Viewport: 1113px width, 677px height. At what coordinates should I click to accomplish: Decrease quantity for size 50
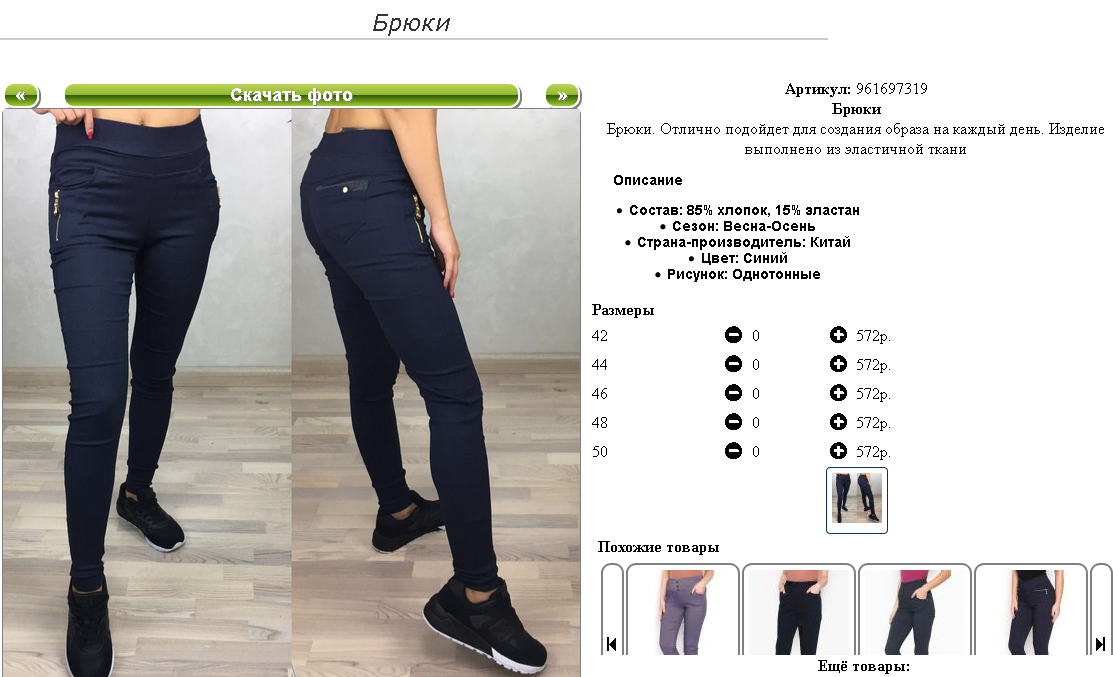(x=733, y=451)
